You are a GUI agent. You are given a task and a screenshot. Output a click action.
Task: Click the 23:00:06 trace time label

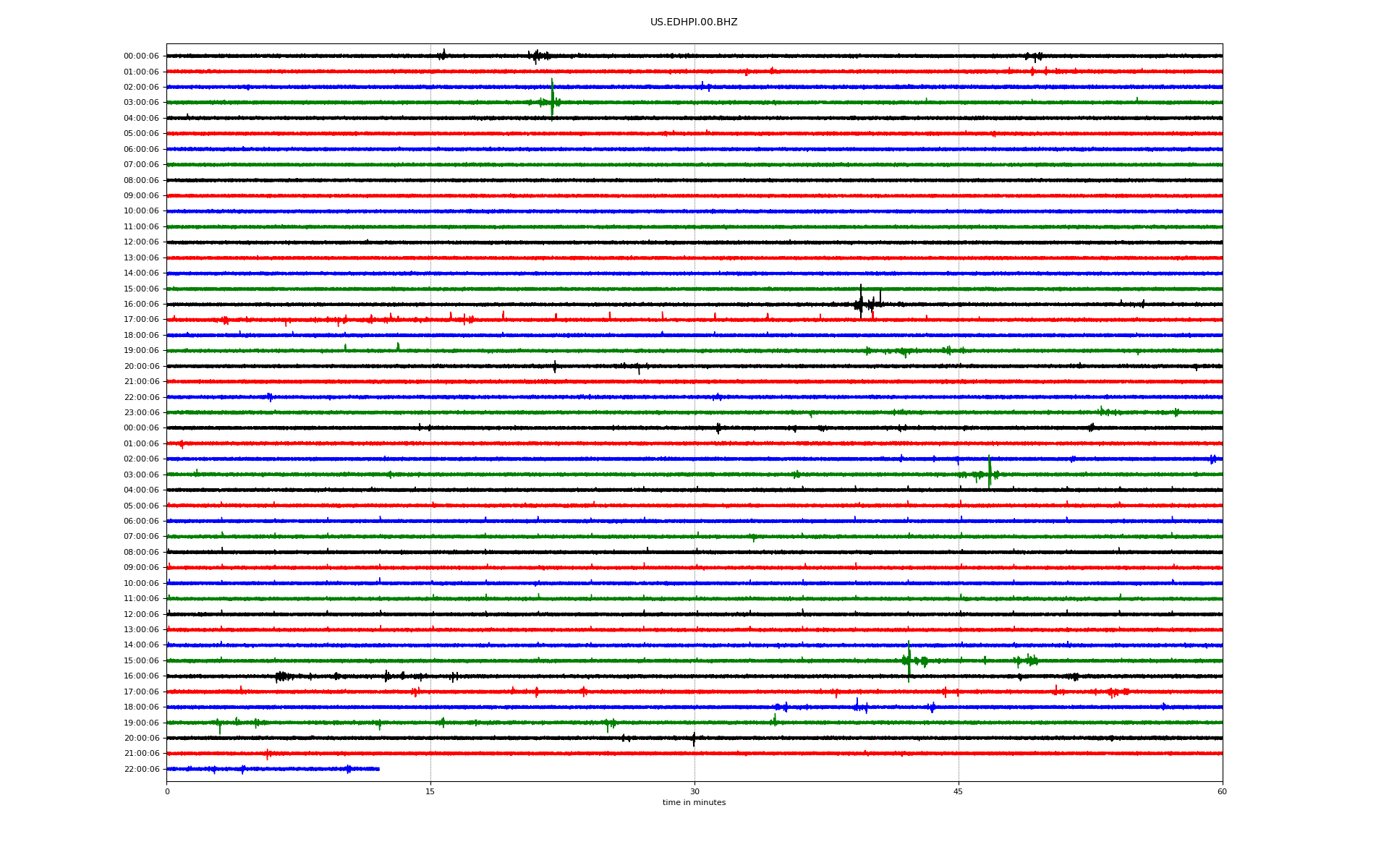coord(141,413)
